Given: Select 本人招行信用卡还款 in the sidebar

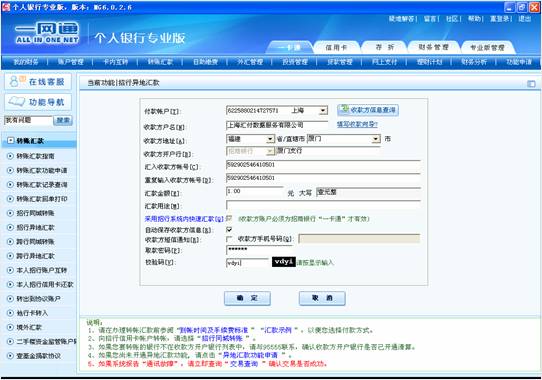Looking at the screenshot, I should [x=45, y=285].
